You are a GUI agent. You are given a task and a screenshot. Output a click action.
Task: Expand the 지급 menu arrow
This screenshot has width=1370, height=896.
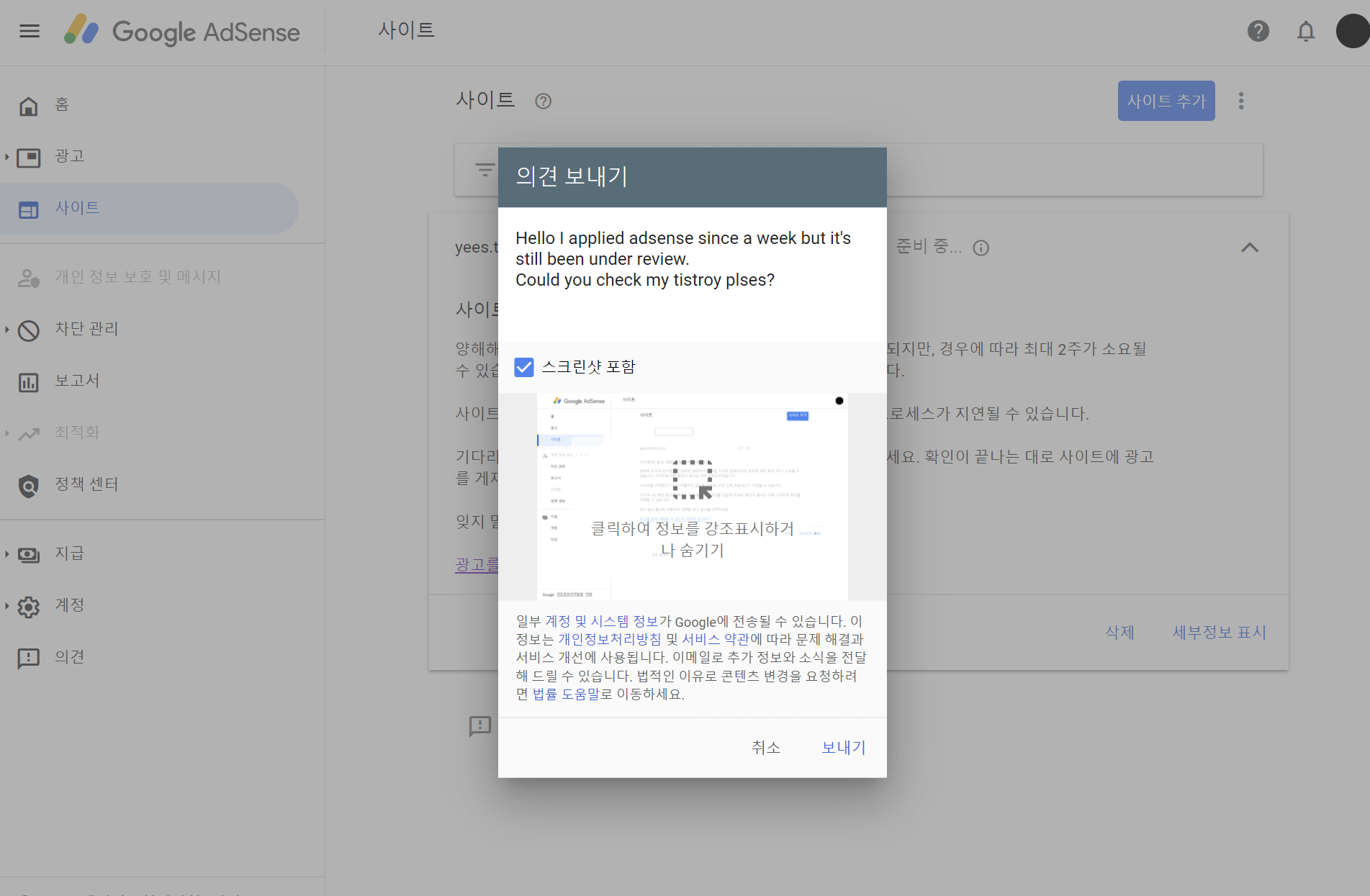pos(7,553)
